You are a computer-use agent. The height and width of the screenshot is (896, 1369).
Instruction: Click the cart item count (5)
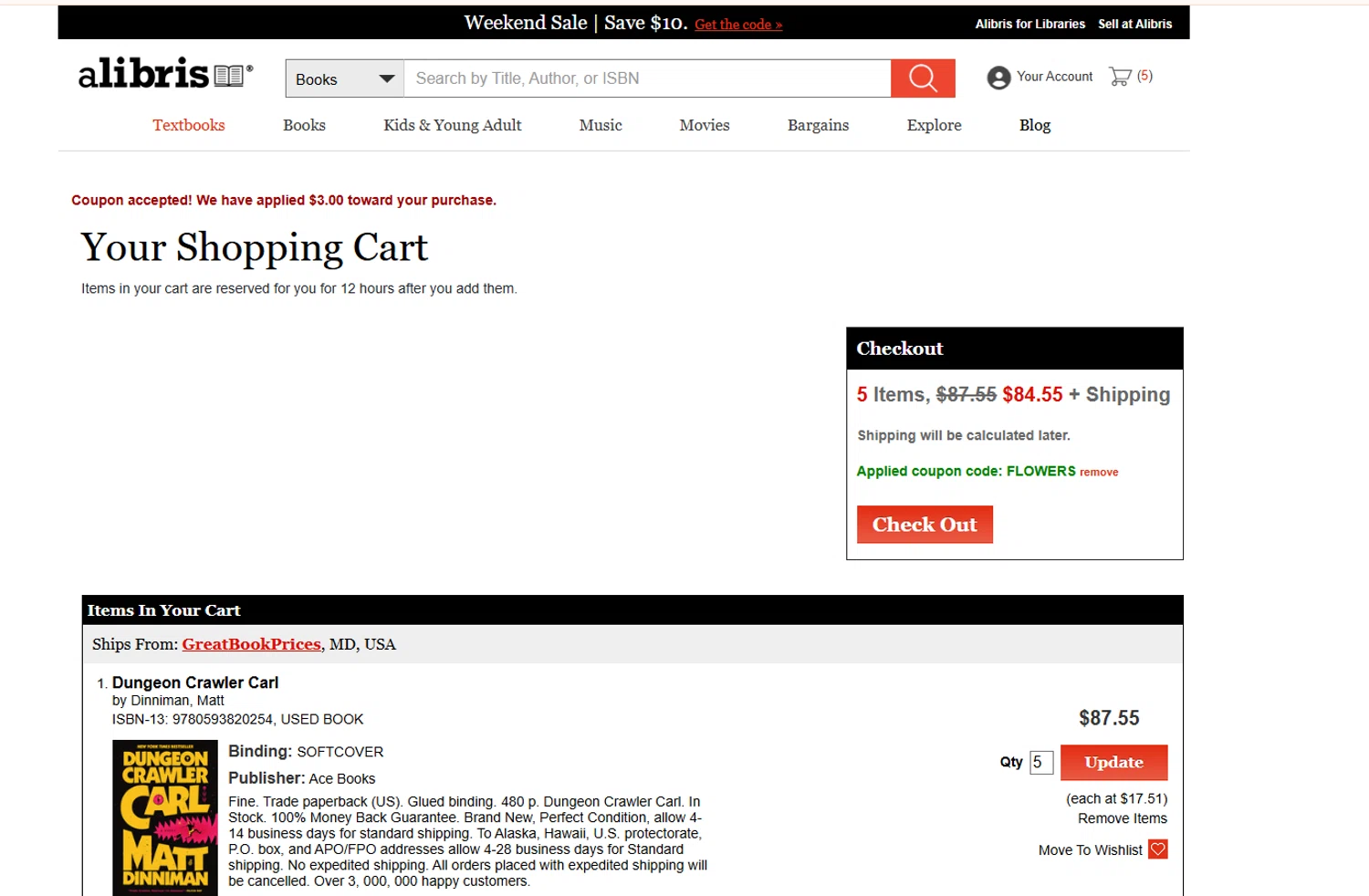pyautogui.click(x=1144, y=76)
